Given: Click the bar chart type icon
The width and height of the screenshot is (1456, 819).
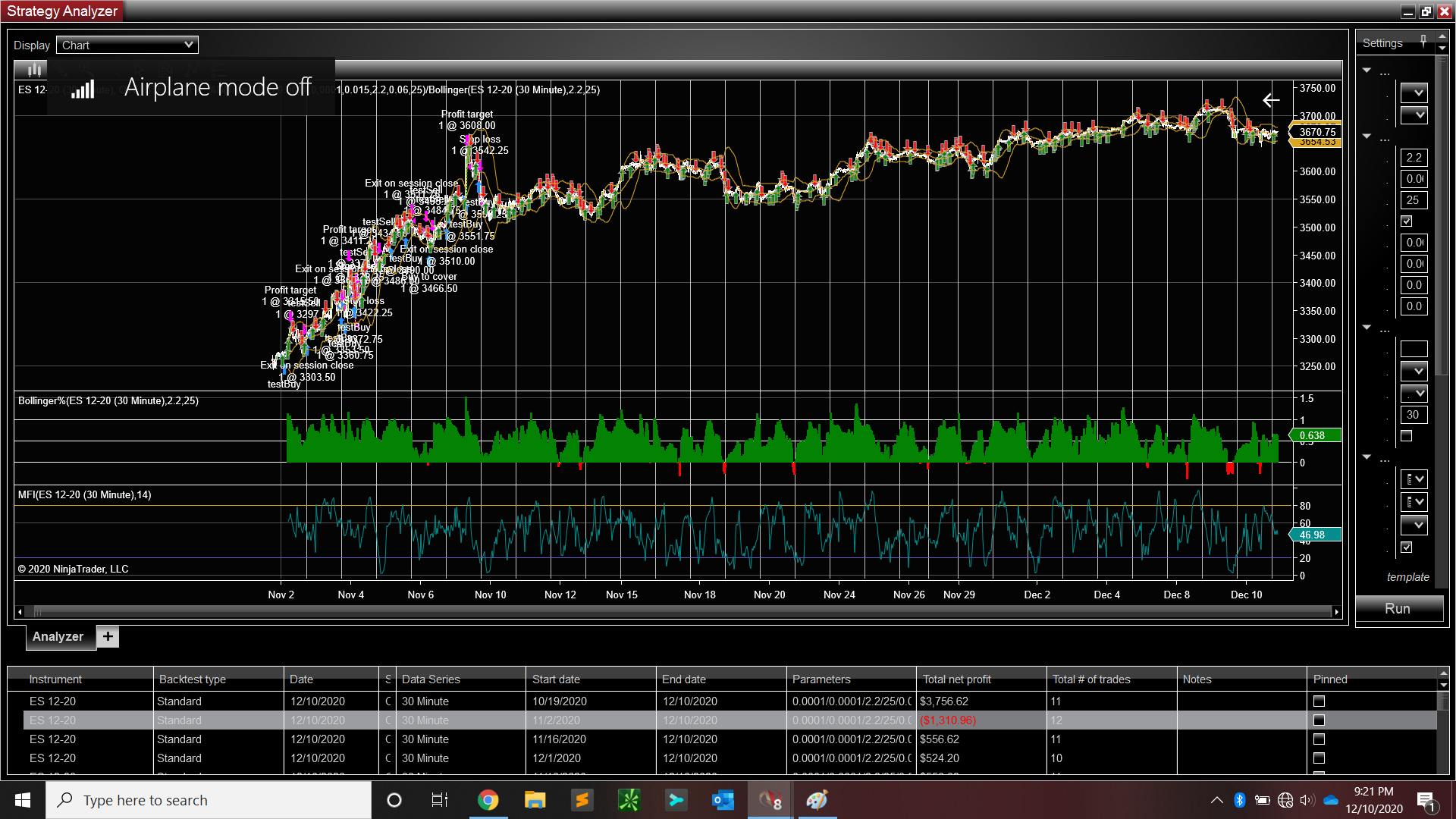Looking at the screenshot, I should (x=34, y=71).
